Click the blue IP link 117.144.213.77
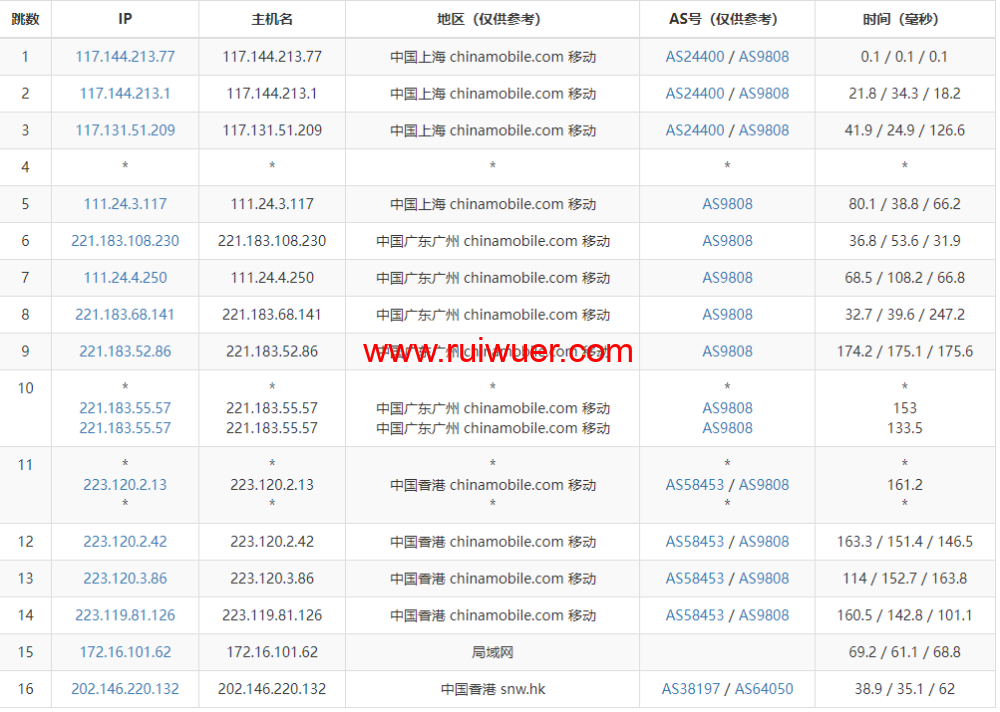Image resolution: width=1000 pixels, height=712 pixels. 125,57
